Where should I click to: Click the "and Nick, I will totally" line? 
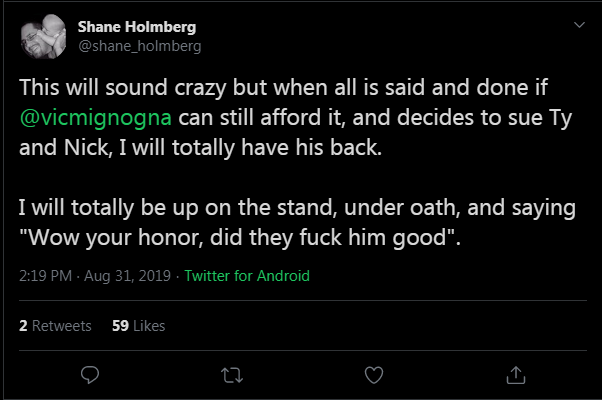coord(200,148)
